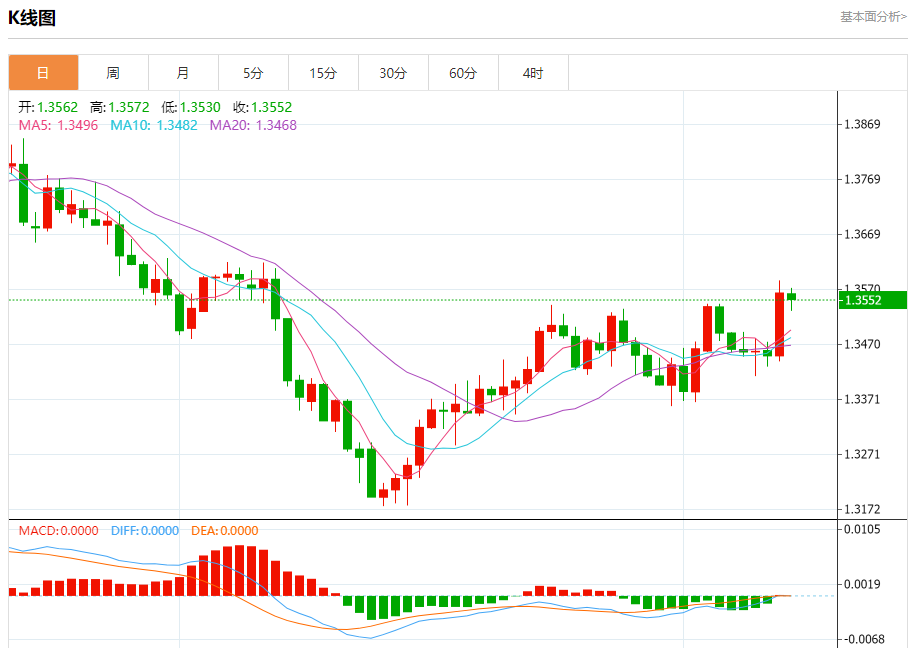Click the 1.3371 price axis label
The height and width of the screenshot is (648, 917).
click(862, 399)
